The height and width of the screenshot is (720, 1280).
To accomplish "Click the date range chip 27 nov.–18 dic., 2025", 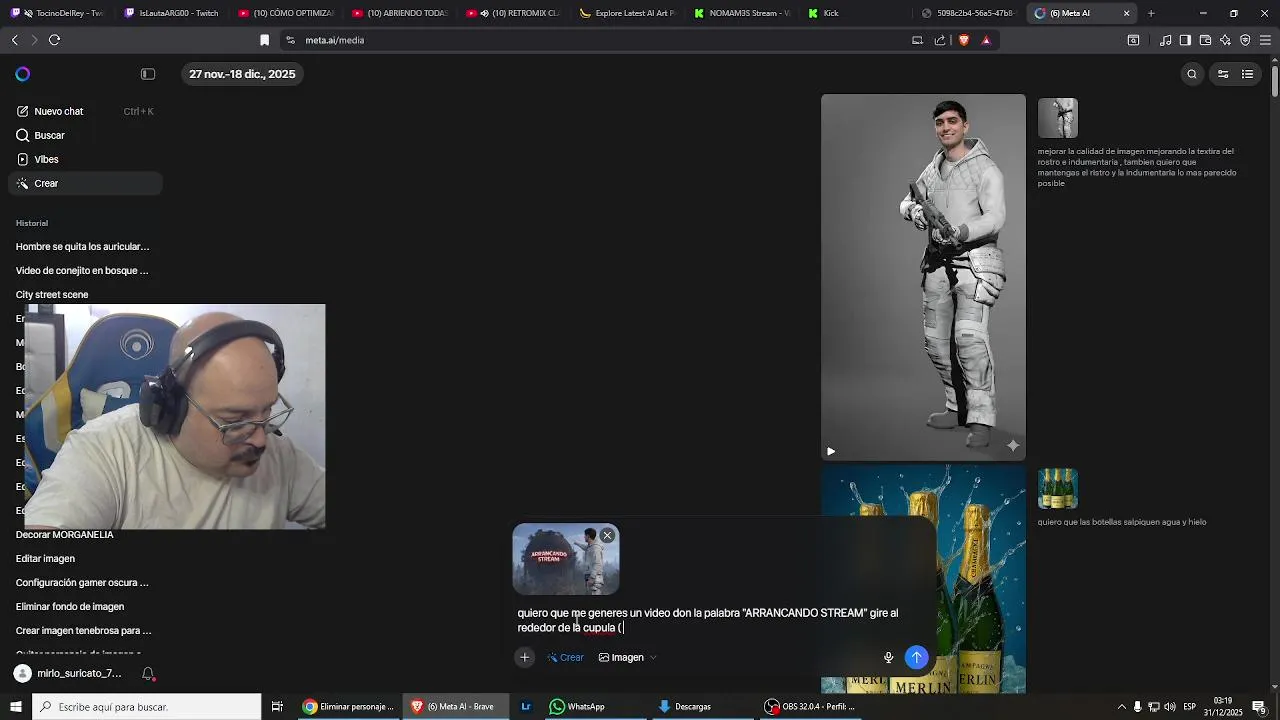I will pyautogui.click(x=242, y=74).
